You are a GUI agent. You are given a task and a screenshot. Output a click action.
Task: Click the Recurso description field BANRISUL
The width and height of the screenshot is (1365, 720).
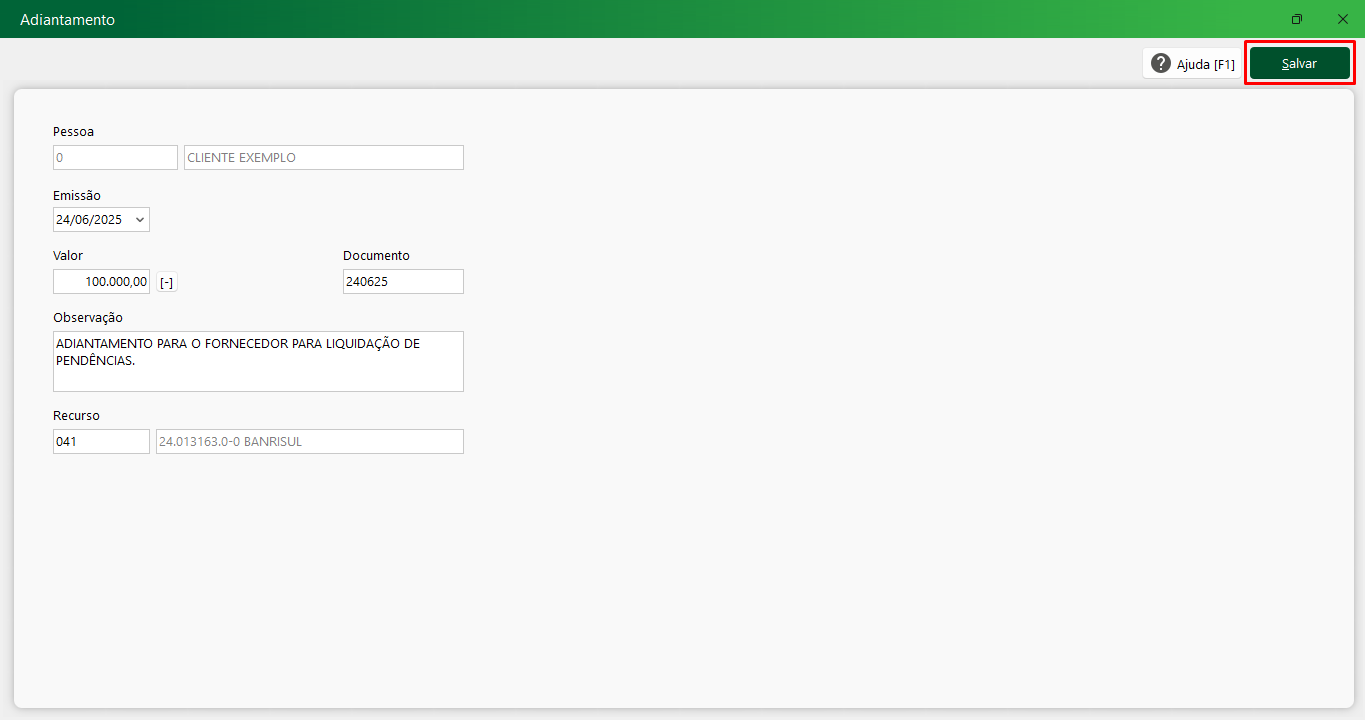click(309, 442)
